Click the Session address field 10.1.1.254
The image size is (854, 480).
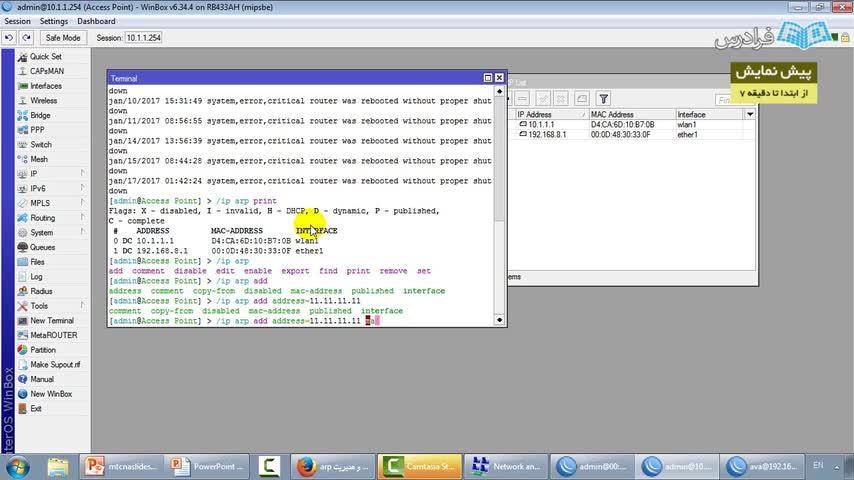pyautogui.click(x=143, y=38)
